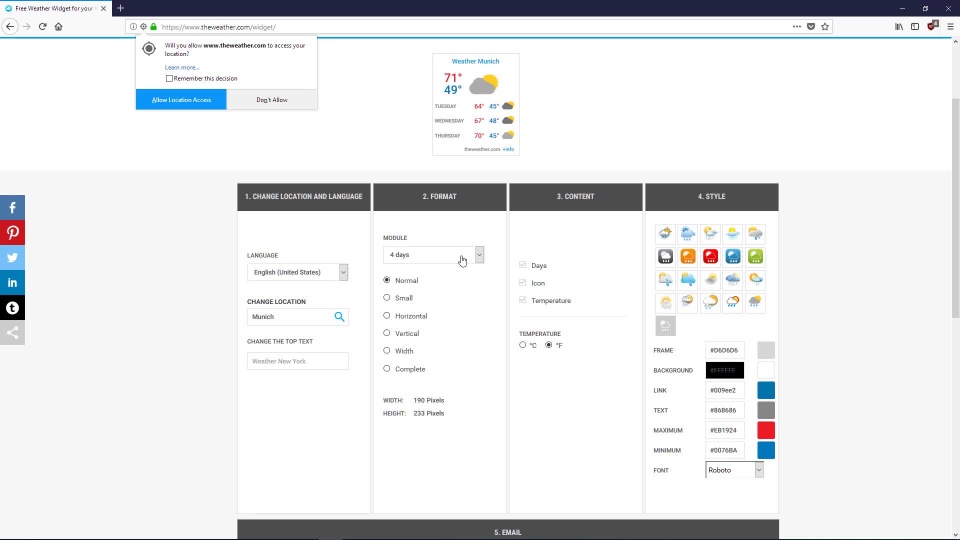Open the Weather Munich widget title link
Image resolution: width=960 pixels, height=540 pixels.
coord(476,61)
